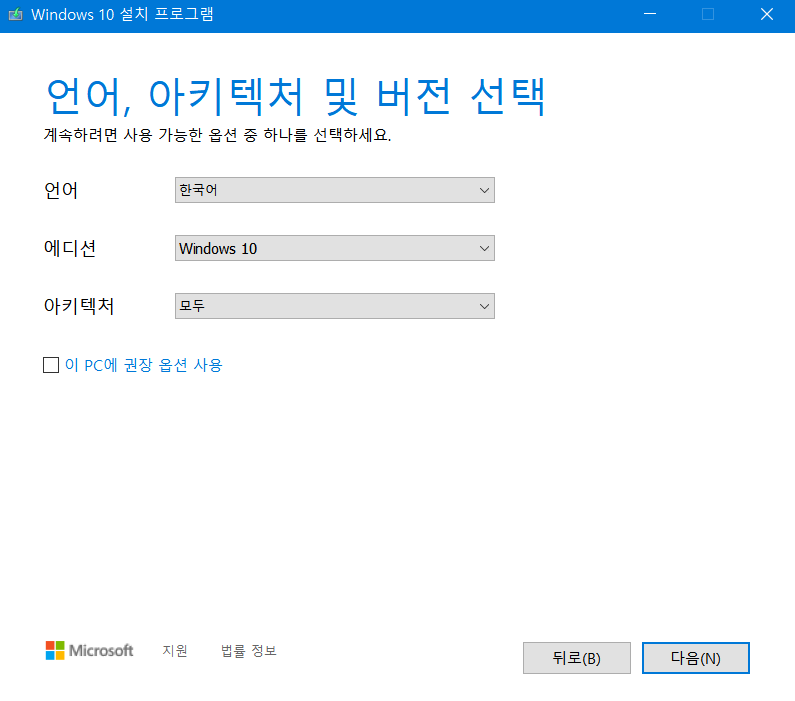Click the '언어, 아키텍처 및 버전 선택' heading
Viewport: 795px width, 701px height.
click(x=296, y=96)
